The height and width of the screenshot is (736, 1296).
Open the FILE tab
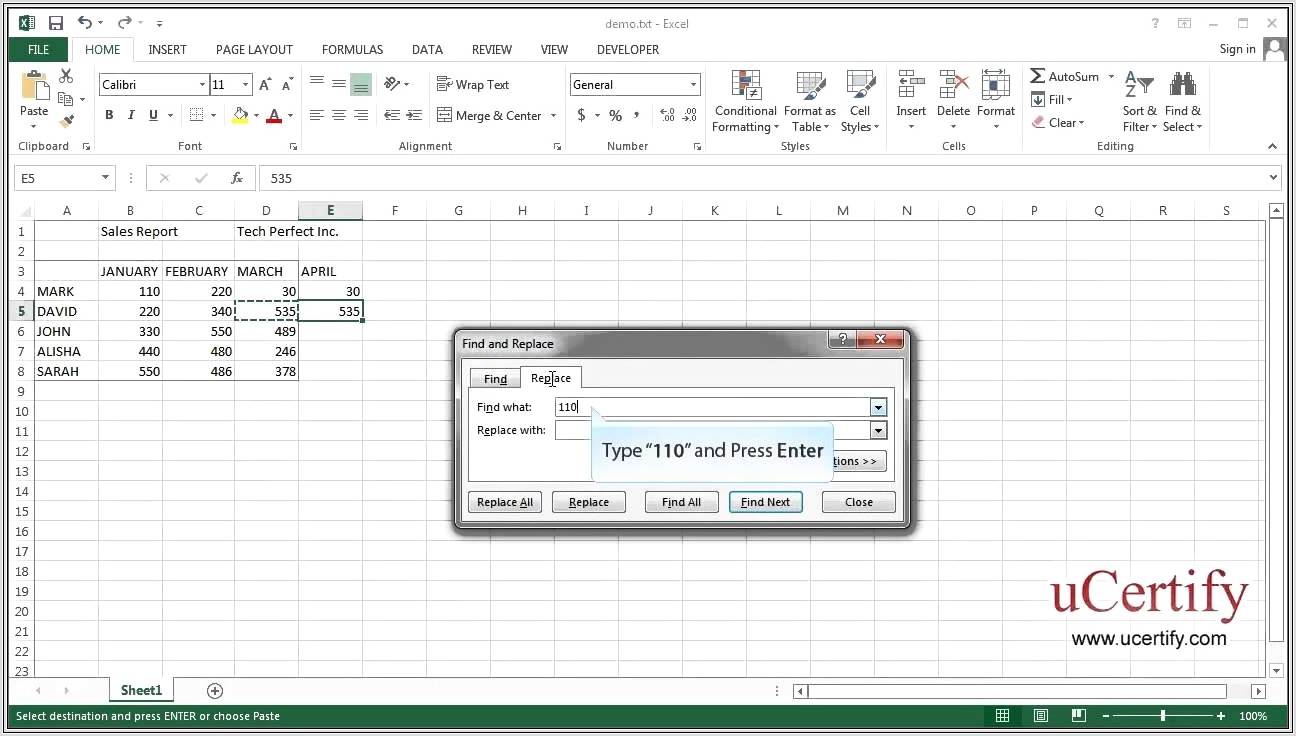point(39,49)
